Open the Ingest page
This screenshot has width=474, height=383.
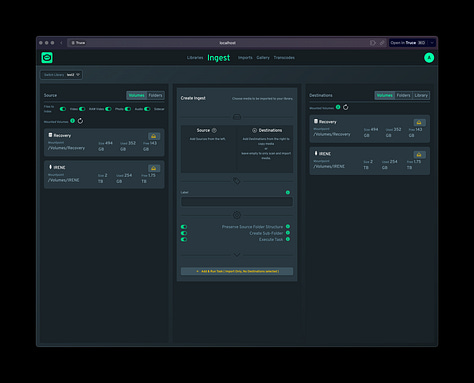coord(219,58)
